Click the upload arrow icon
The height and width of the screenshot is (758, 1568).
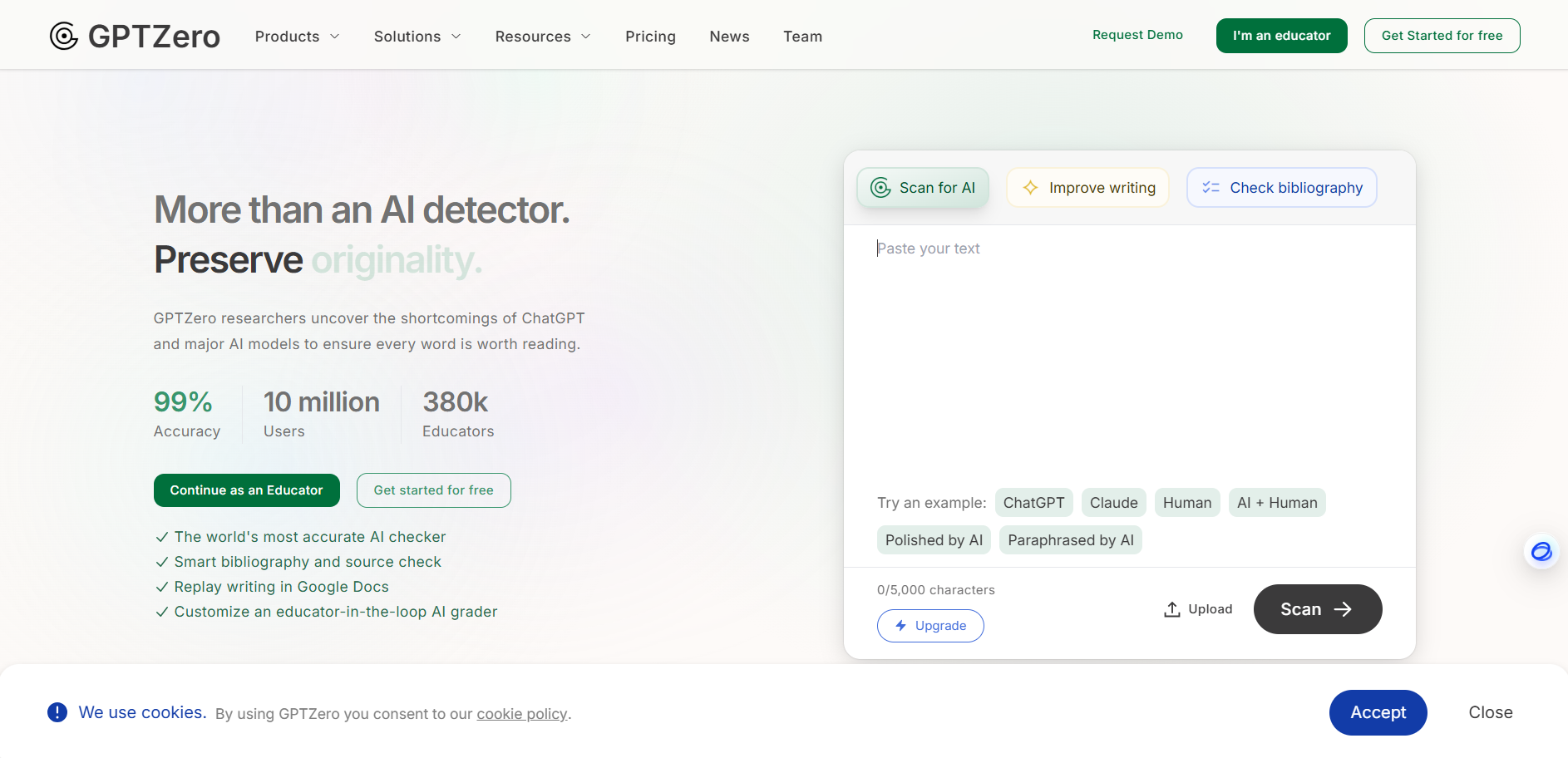(x=1172, y=609)
